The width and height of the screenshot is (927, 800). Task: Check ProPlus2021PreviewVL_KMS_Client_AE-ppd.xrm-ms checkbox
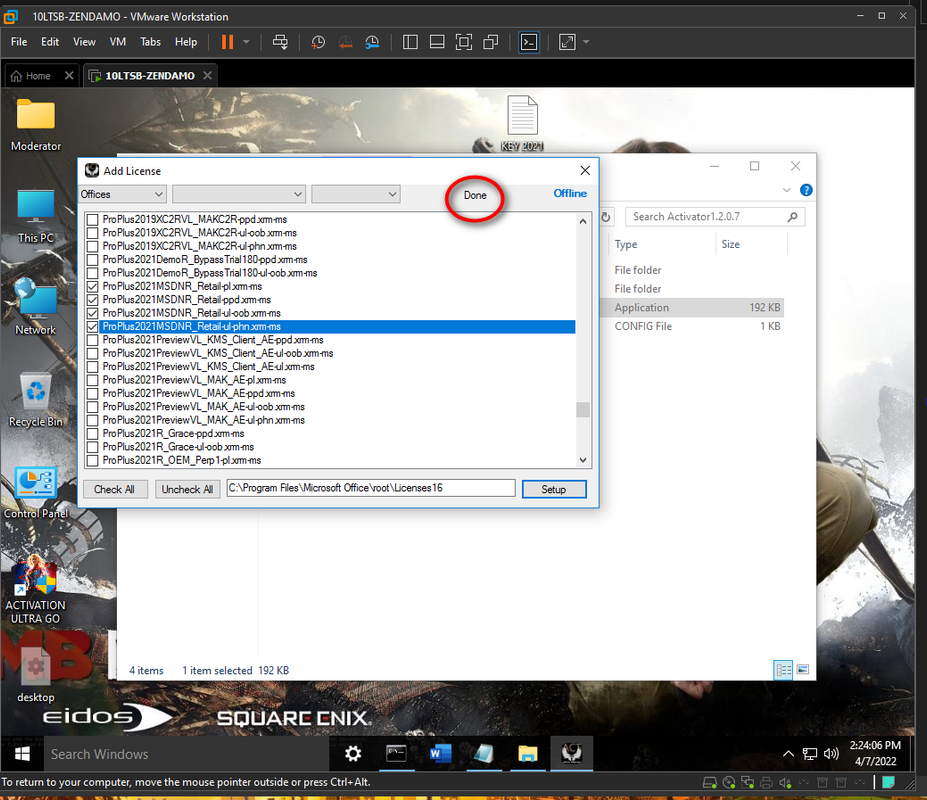[93, 340]
